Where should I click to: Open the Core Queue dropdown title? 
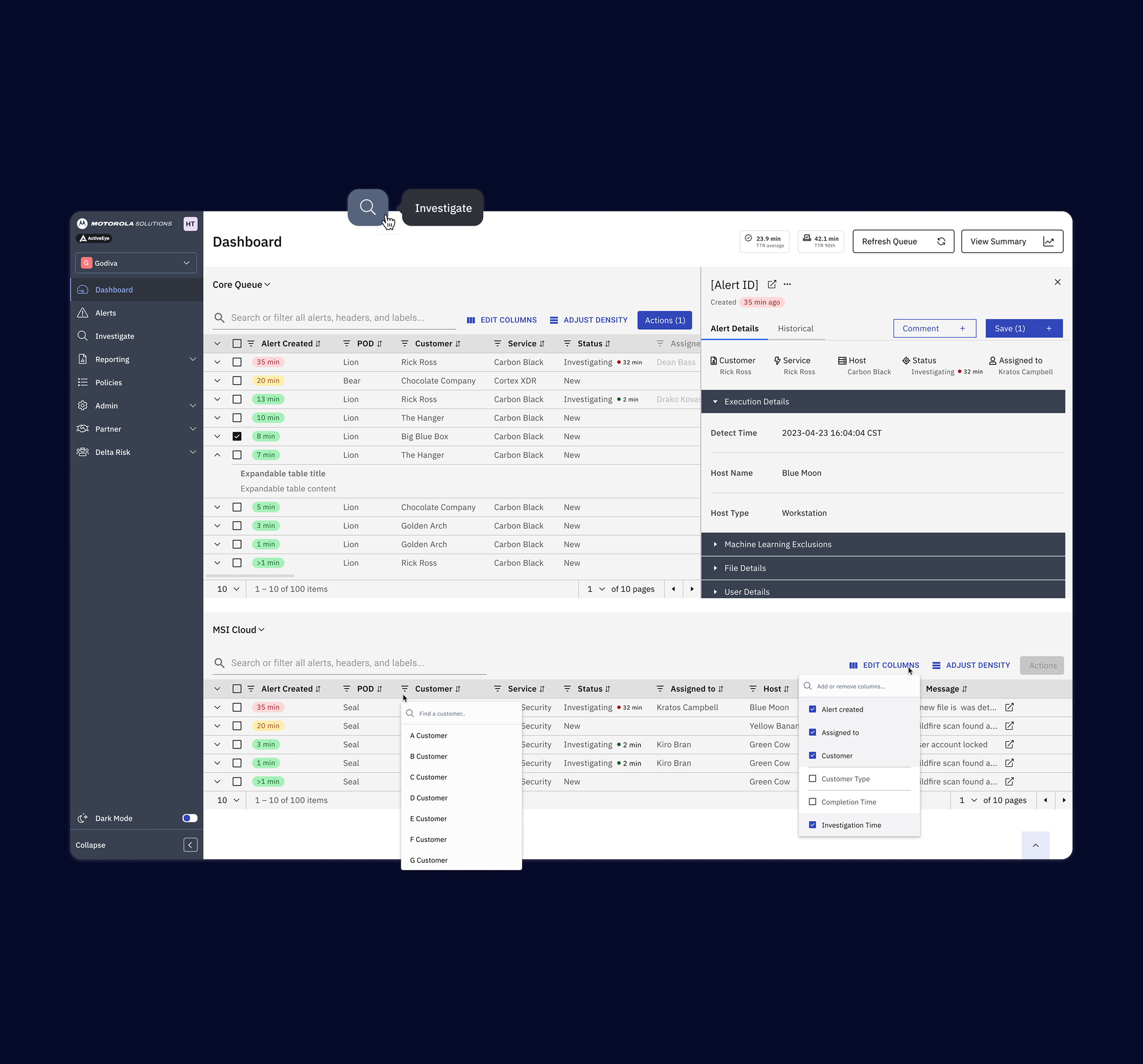(x=242, y=285)
